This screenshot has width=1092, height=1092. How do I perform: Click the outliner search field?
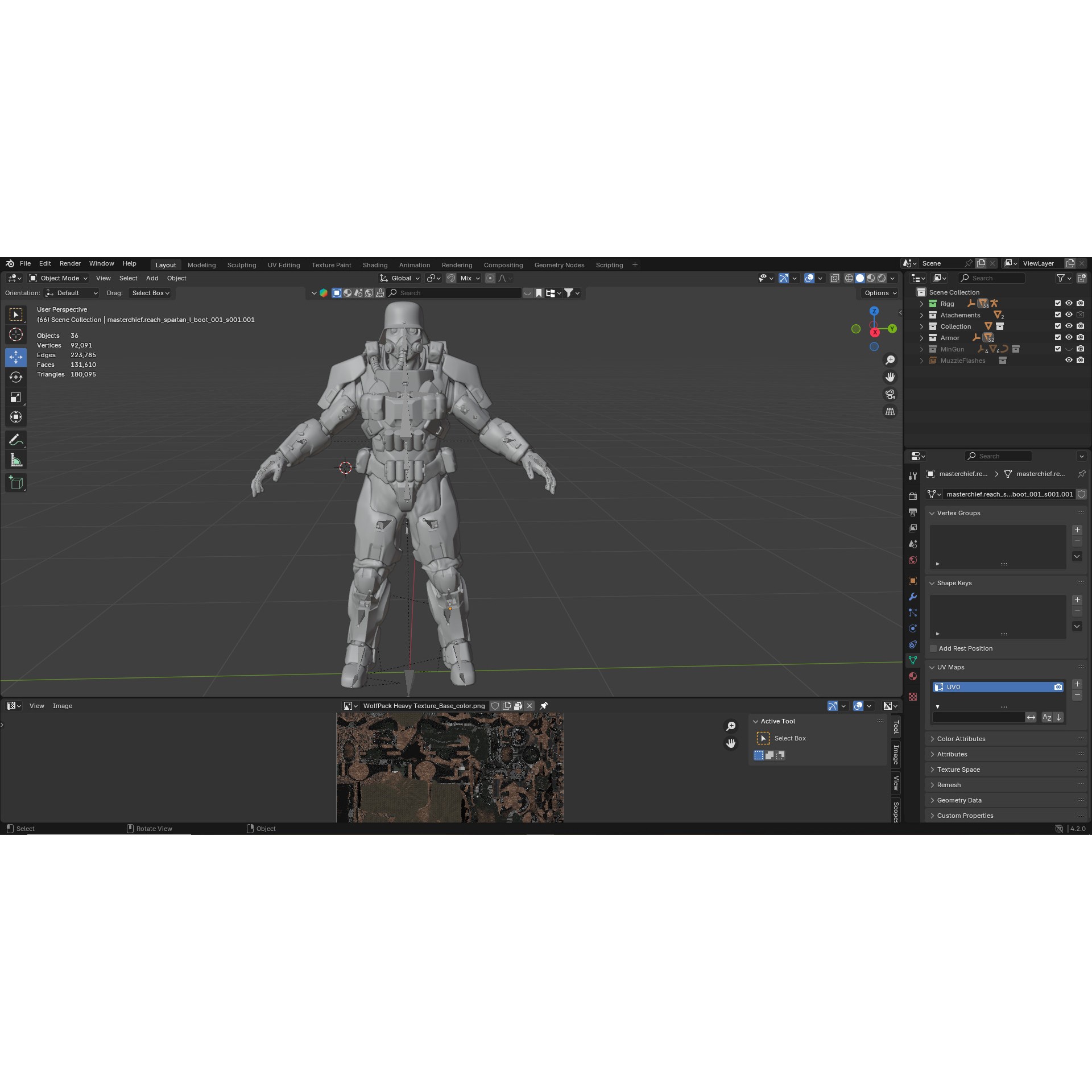[991, 278]
